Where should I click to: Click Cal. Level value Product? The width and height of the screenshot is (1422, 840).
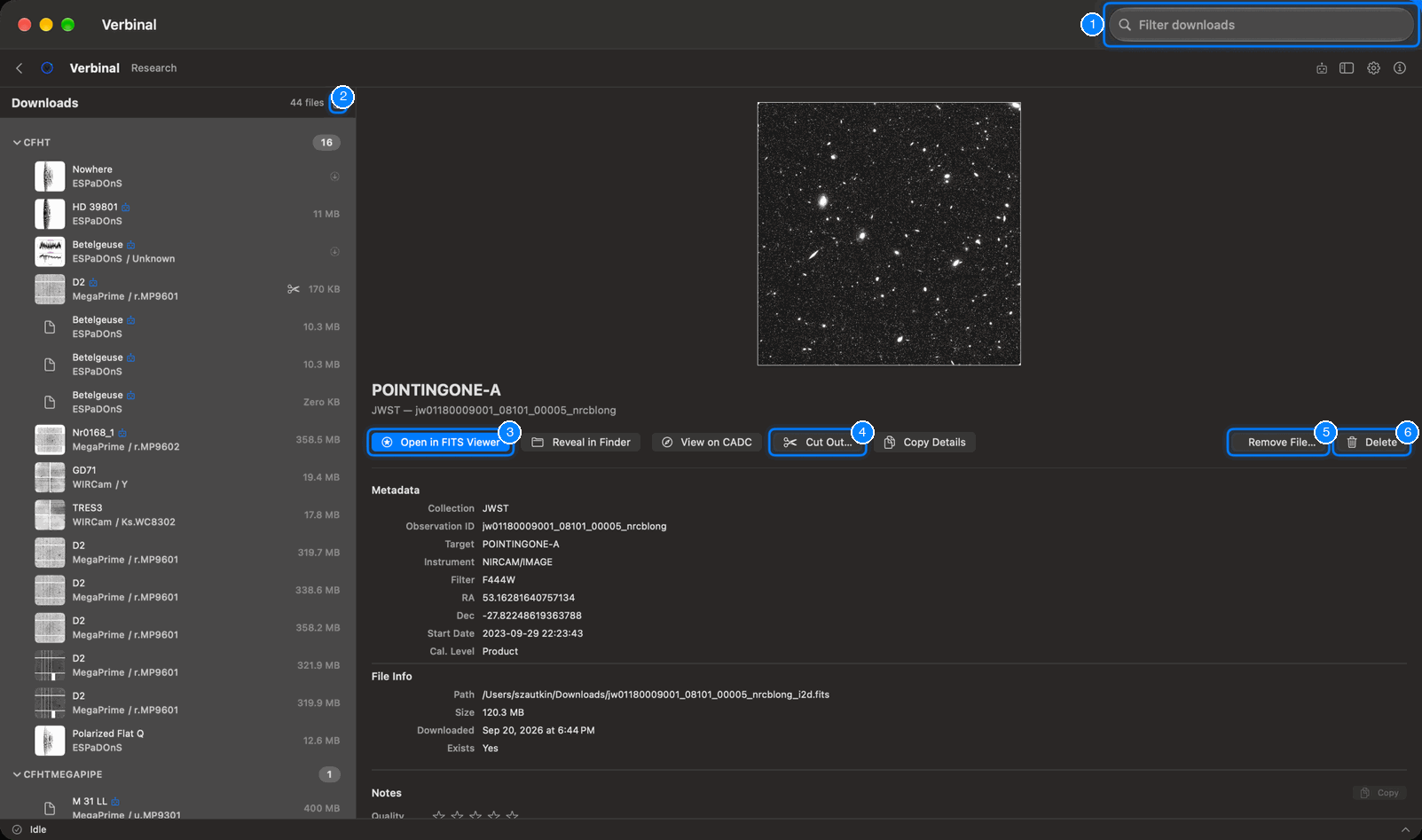[500, 651]
